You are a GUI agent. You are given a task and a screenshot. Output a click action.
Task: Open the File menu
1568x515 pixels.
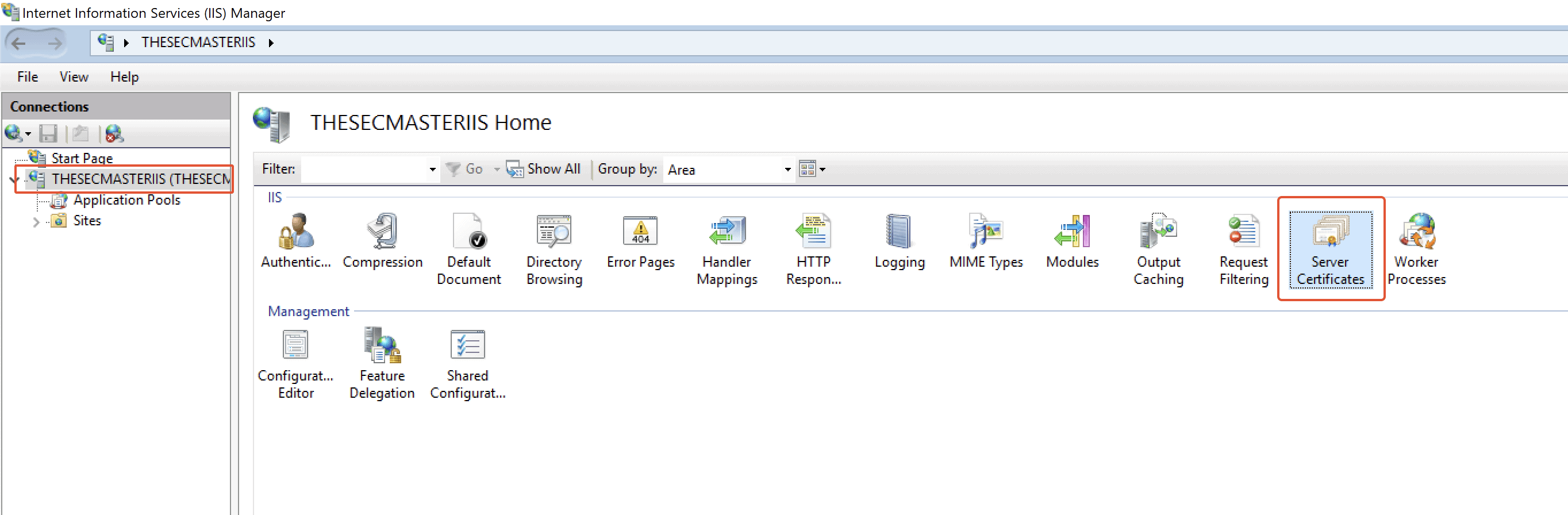point(28,76)
